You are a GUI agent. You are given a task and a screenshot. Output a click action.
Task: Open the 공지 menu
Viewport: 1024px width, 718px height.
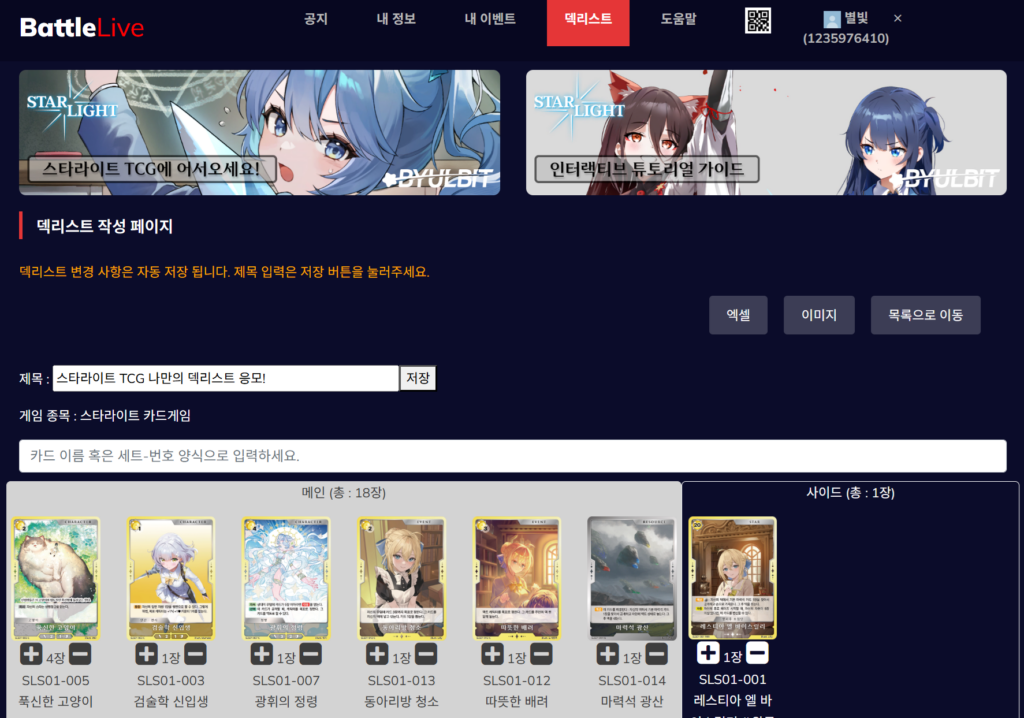316,19
